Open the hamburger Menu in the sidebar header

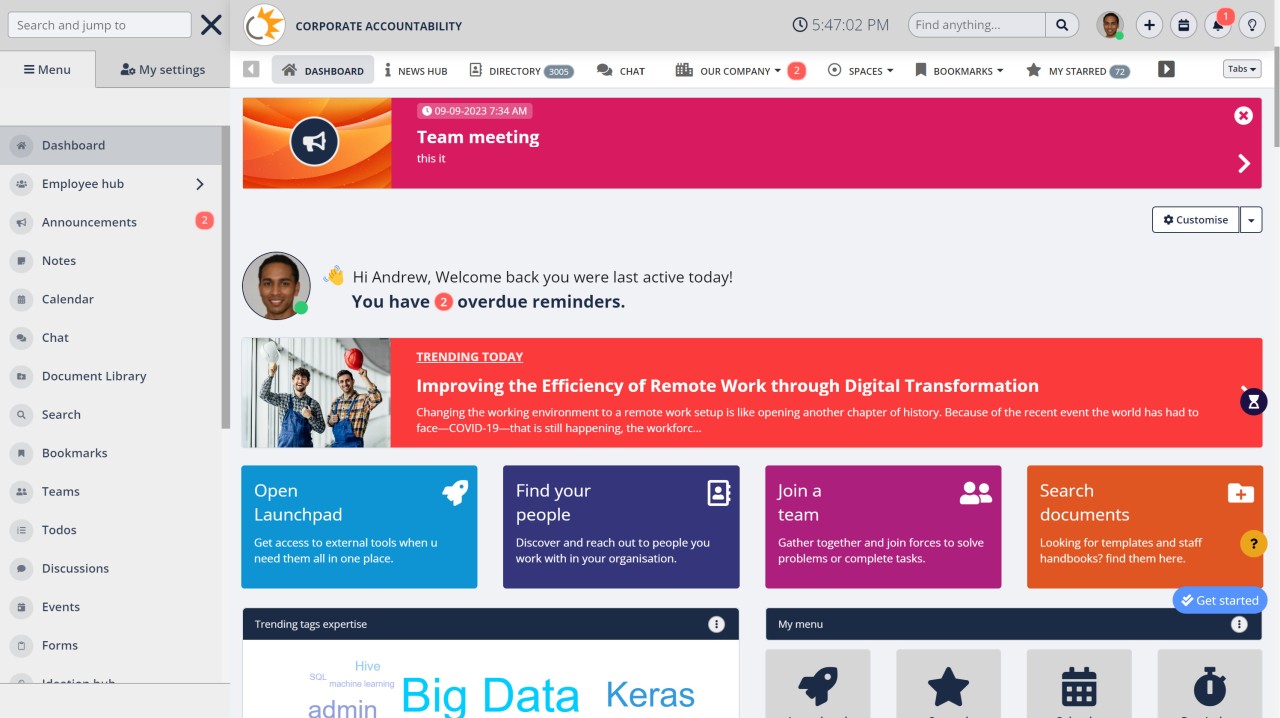(x=46, y=69)
